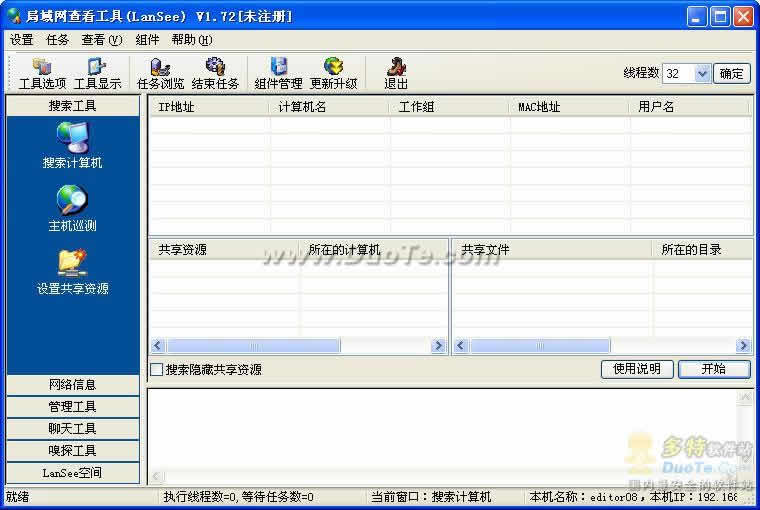Open the 线程数 dropdown arrow

point(702,74)
